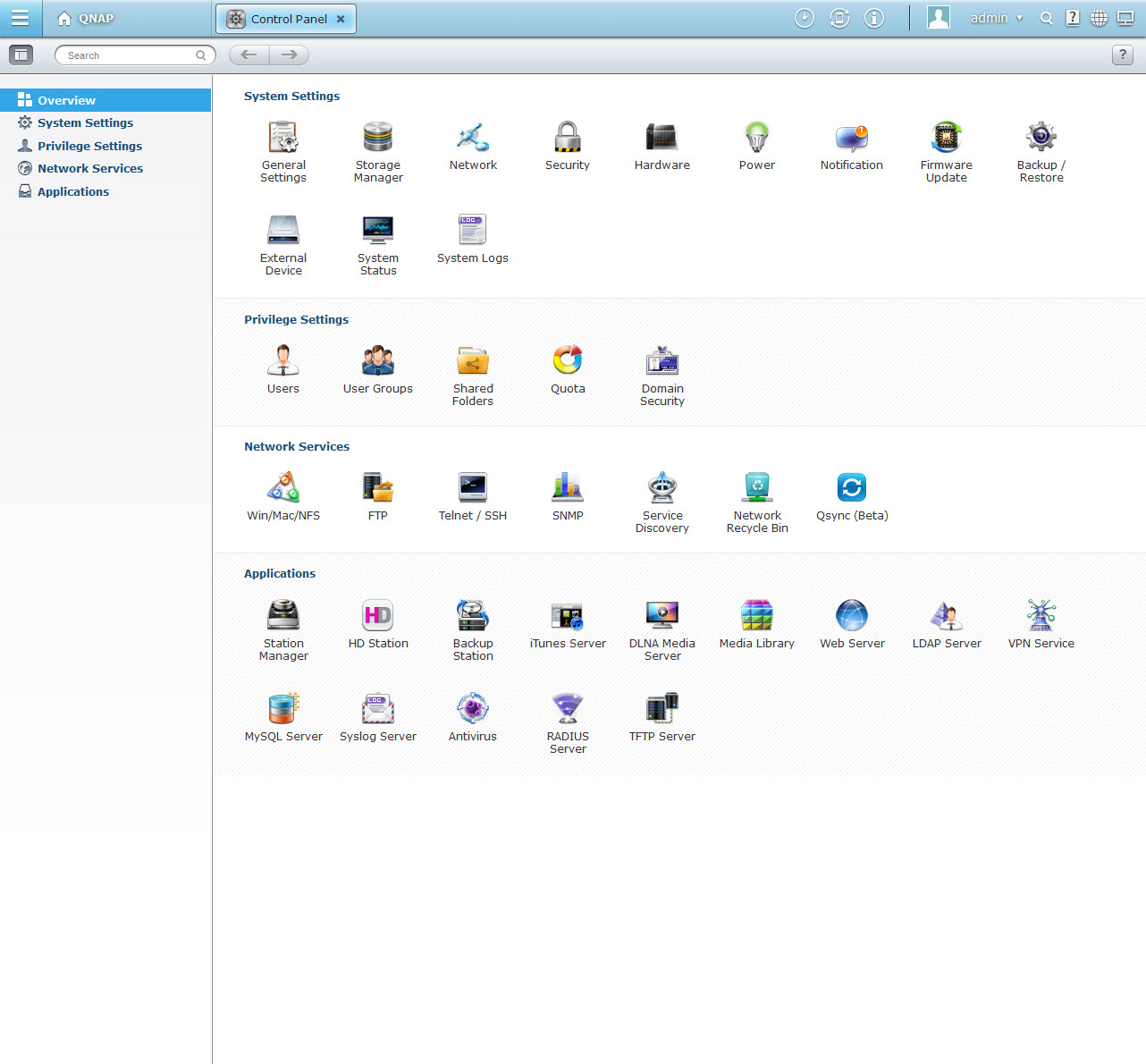The height and width of the screenshot is (1064, 1146).
Task: Expand the admin user dropdown
Action: [996, 19]
